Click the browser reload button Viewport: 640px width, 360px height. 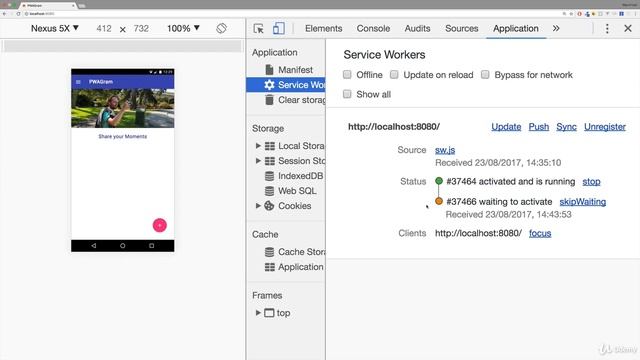coord(18,13)
